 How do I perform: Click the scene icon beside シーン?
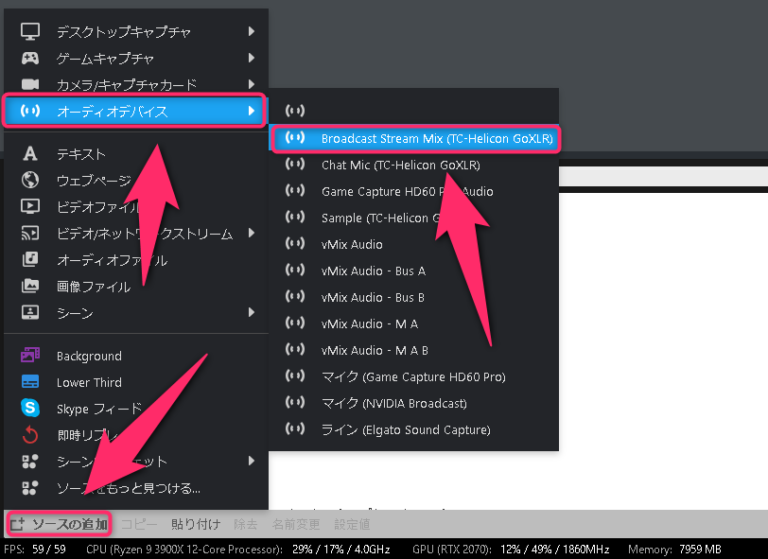click(30, 312)
